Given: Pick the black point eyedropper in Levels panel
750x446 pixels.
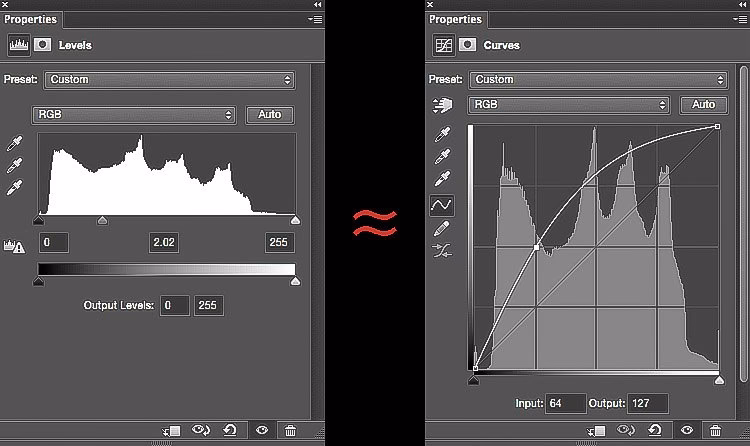Looking at the screenshot, I should 14,143.
